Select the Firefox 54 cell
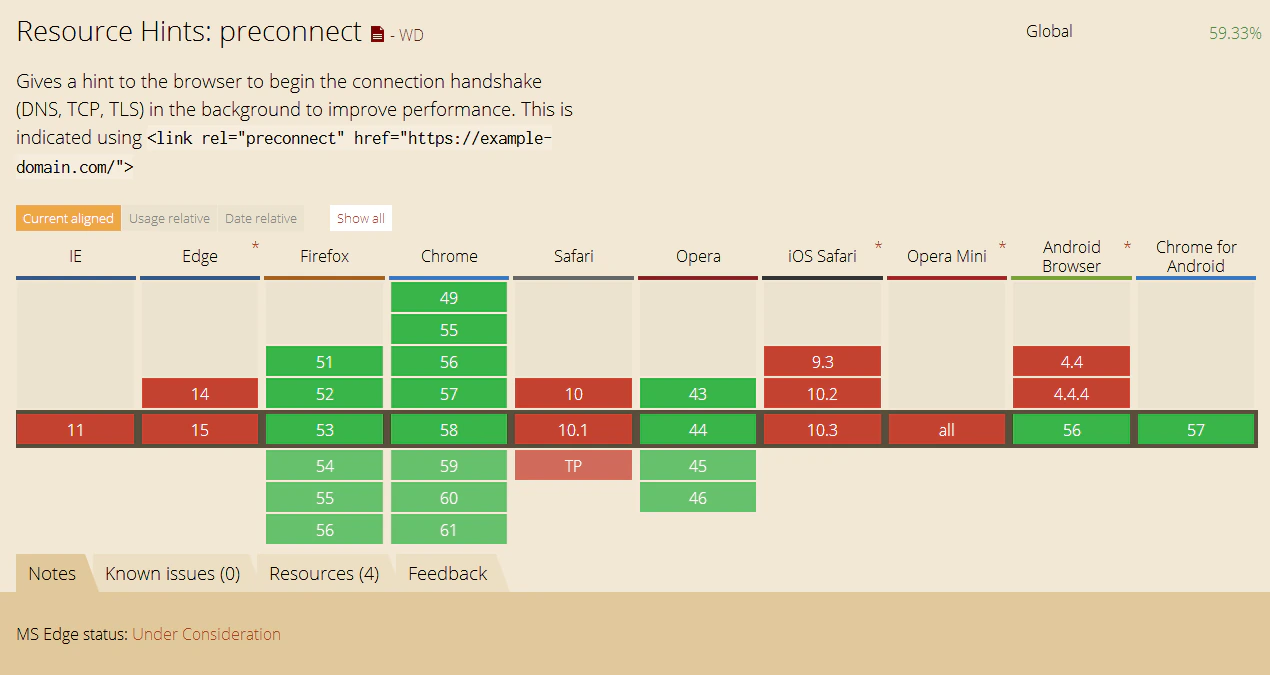 pos(325,466)
